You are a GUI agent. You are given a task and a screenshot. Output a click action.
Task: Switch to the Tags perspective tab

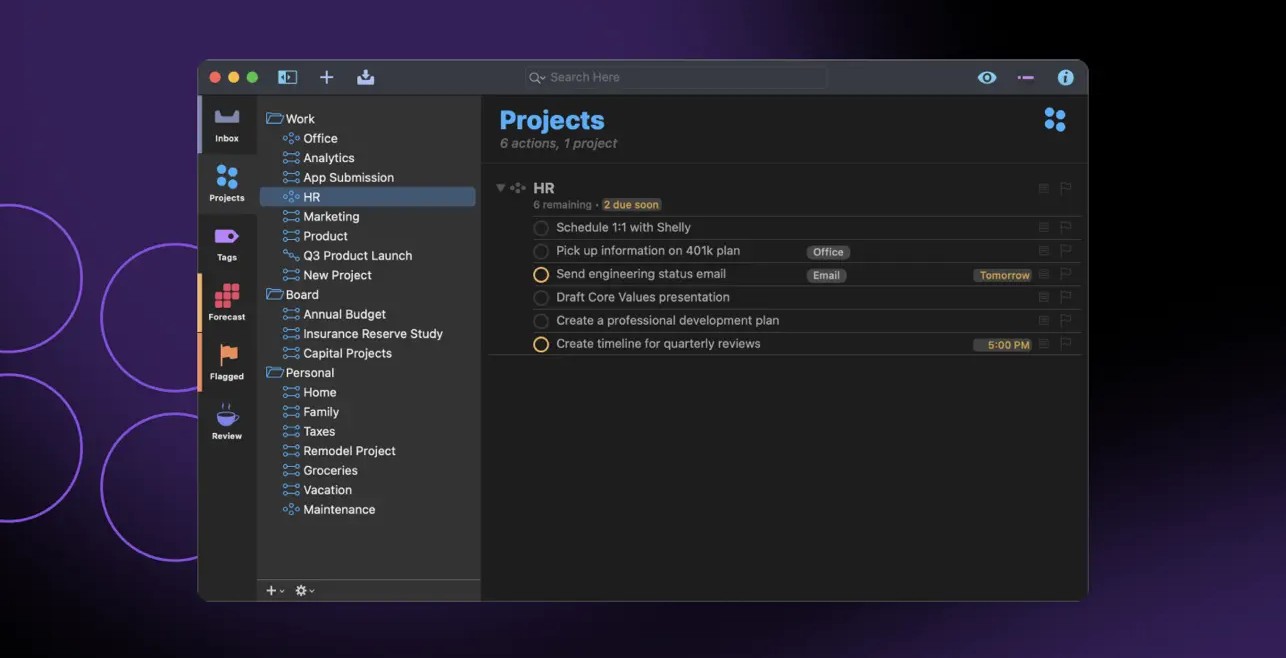coord(227,243)
